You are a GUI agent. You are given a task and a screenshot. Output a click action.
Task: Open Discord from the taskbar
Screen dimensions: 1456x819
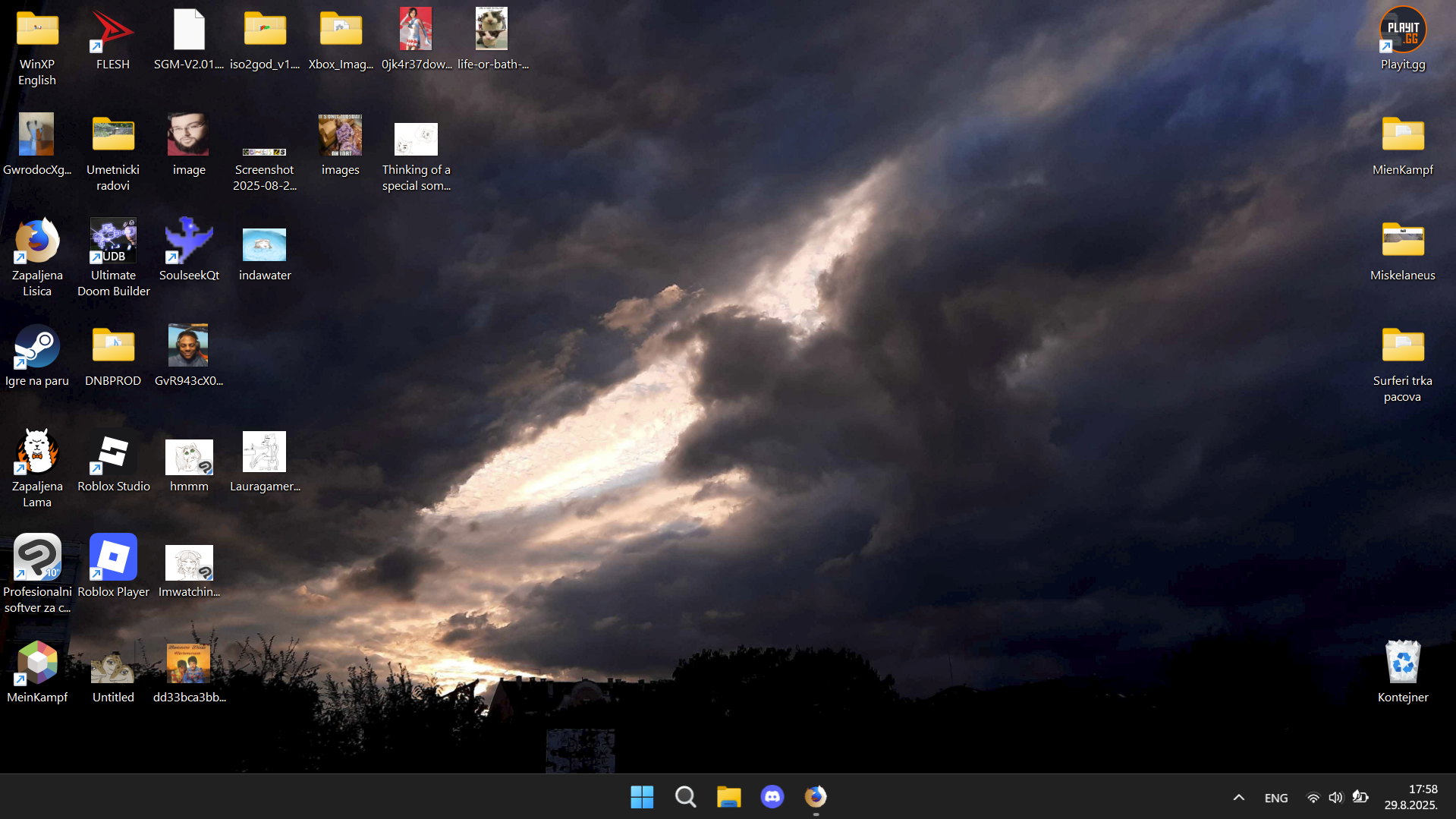772,796
